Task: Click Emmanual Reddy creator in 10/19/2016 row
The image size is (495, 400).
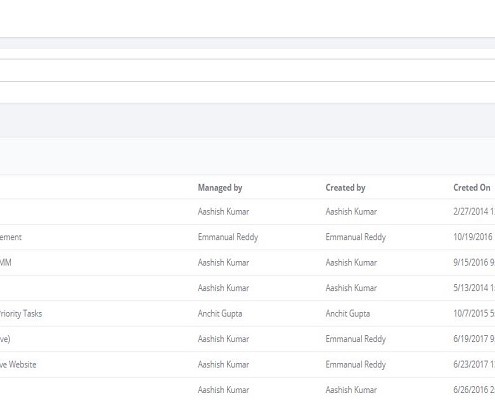Action: [x=356, y=237]
